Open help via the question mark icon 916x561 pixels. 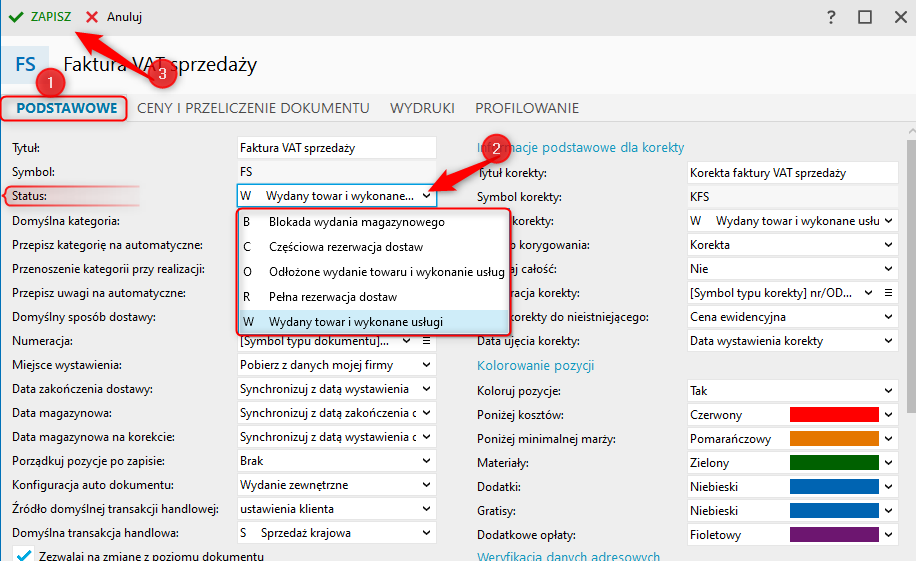[x=831, y=17]
